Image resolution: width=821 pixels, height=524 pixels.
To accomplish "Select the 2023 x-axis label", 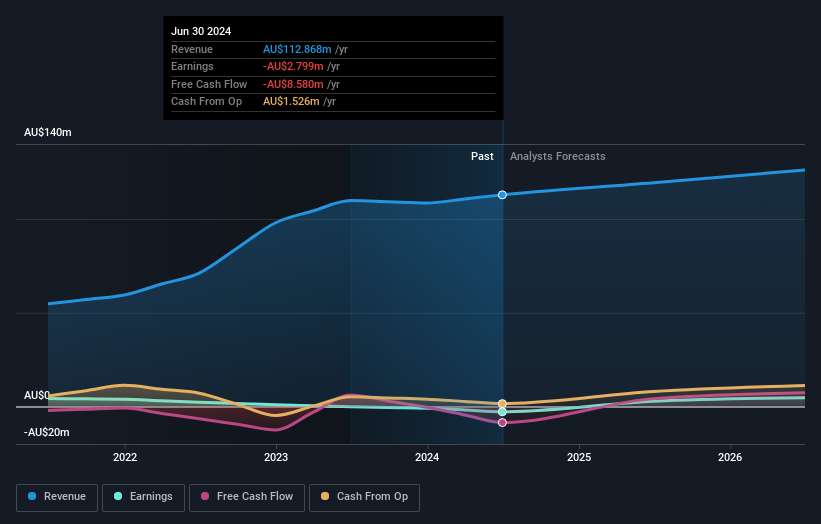I will (x=276, y=457).
